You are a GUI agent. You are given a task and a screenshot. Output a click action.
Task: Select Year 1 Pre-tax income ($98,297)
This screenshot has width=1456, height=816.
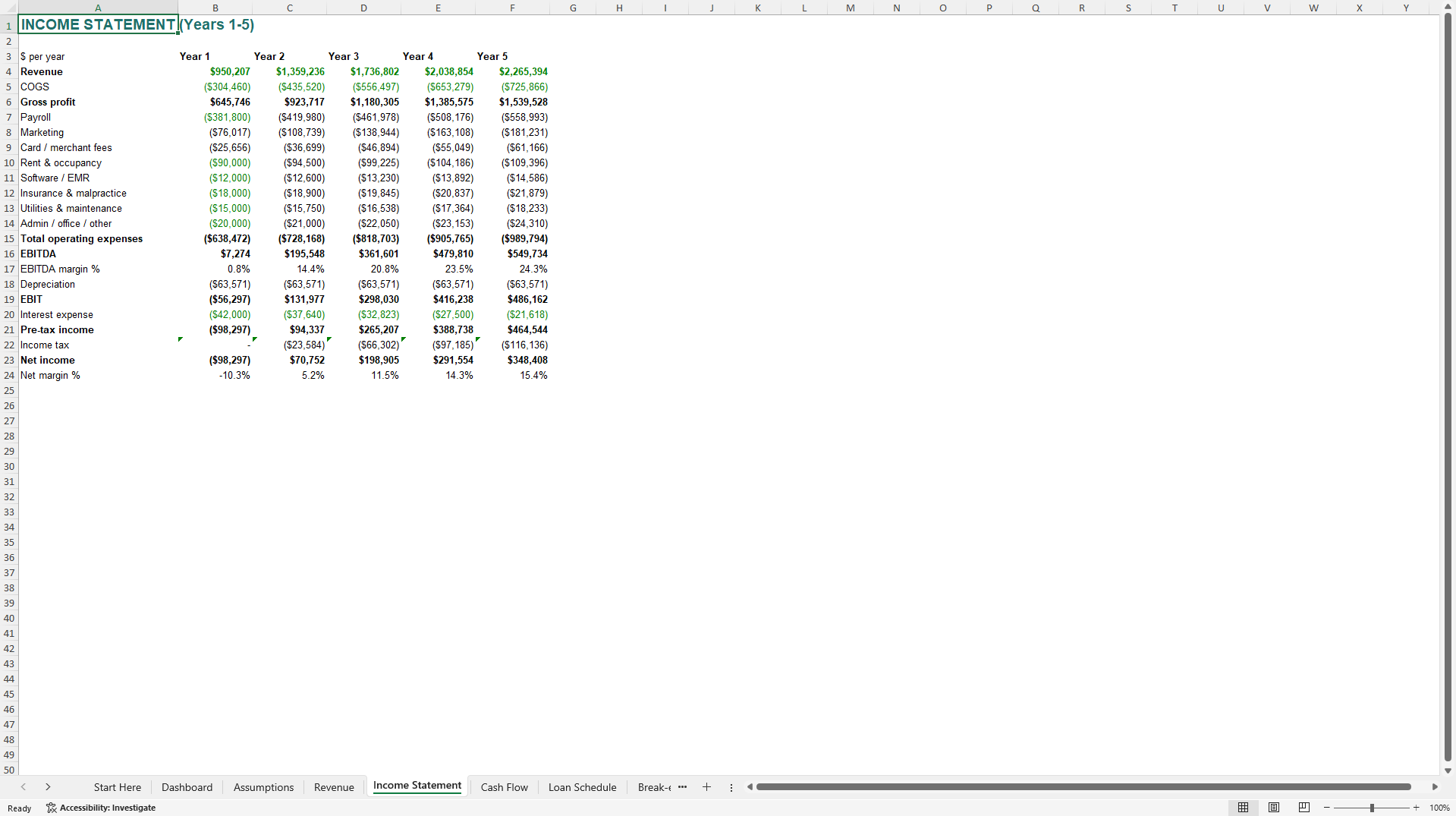(215, 329)
